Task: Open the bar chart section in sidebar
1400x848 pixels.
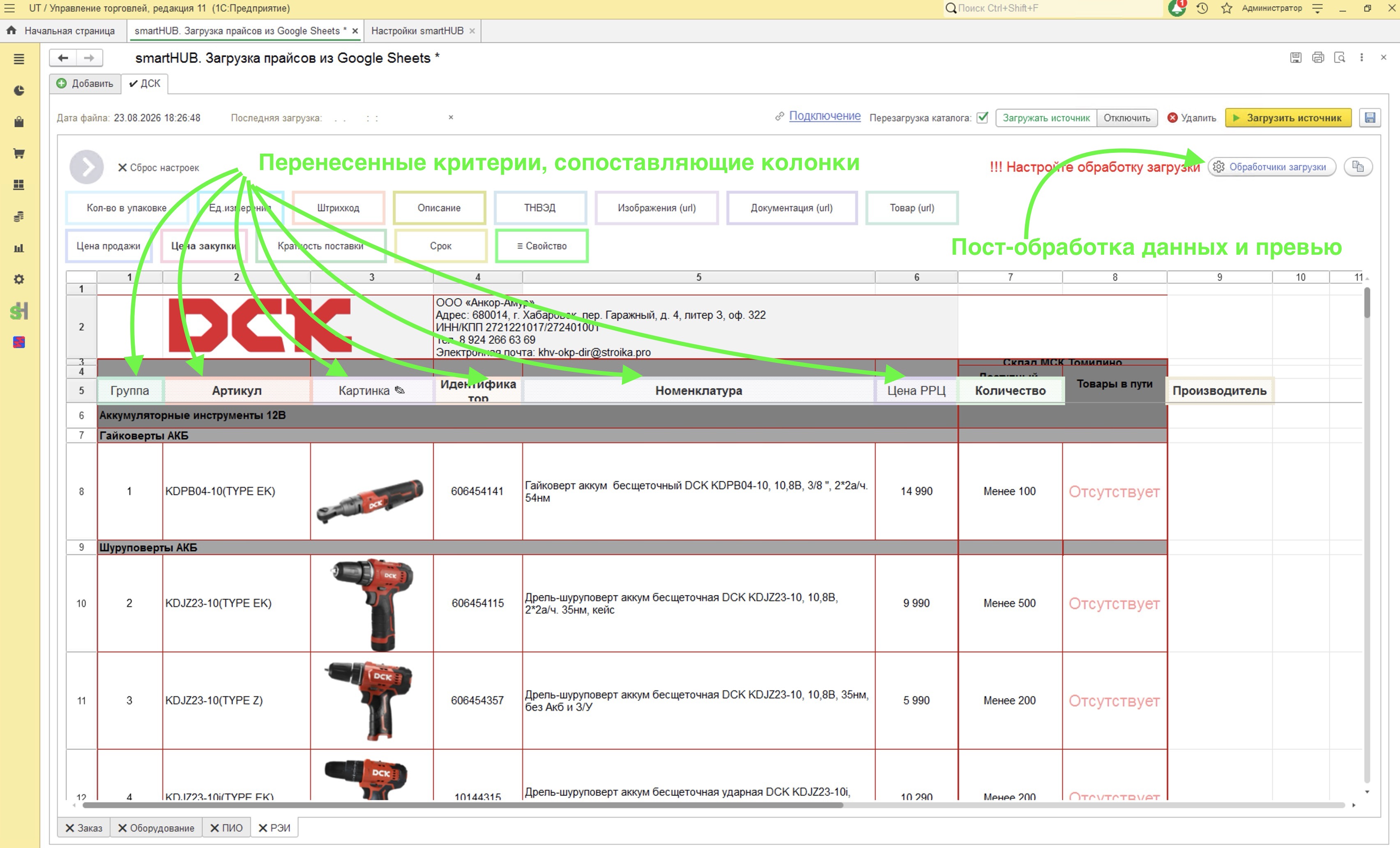Action: (x=19, y=248)
